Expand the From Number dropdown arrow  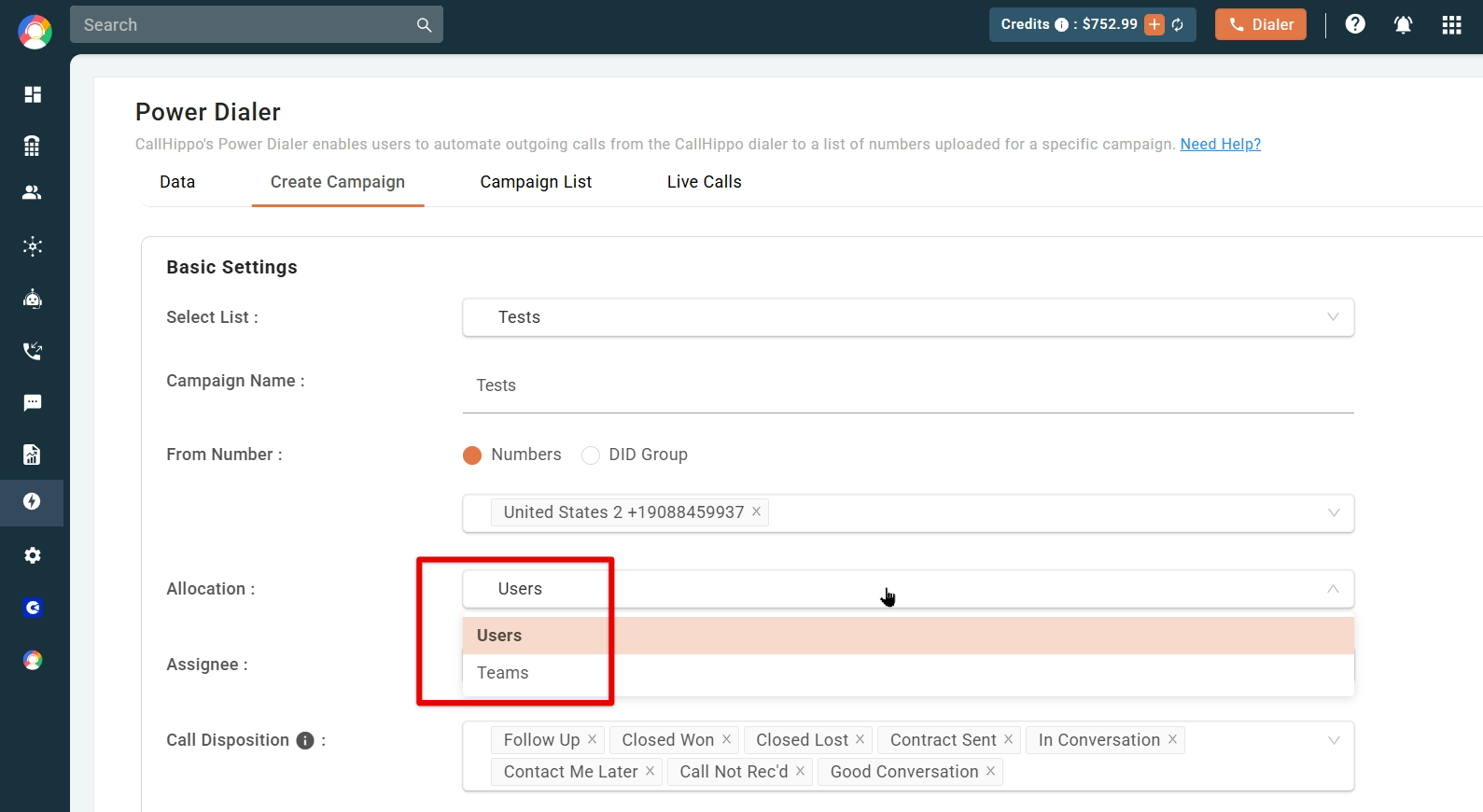pos(1334,513)
